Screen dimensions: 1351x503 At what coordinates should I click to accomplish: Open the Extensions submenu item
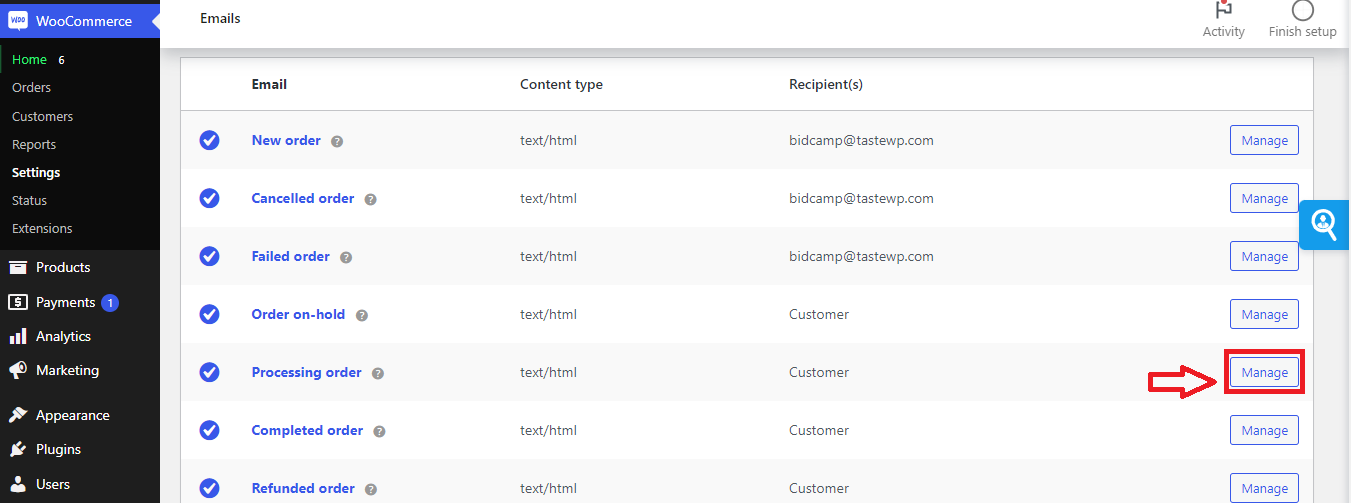pos(42,229)
